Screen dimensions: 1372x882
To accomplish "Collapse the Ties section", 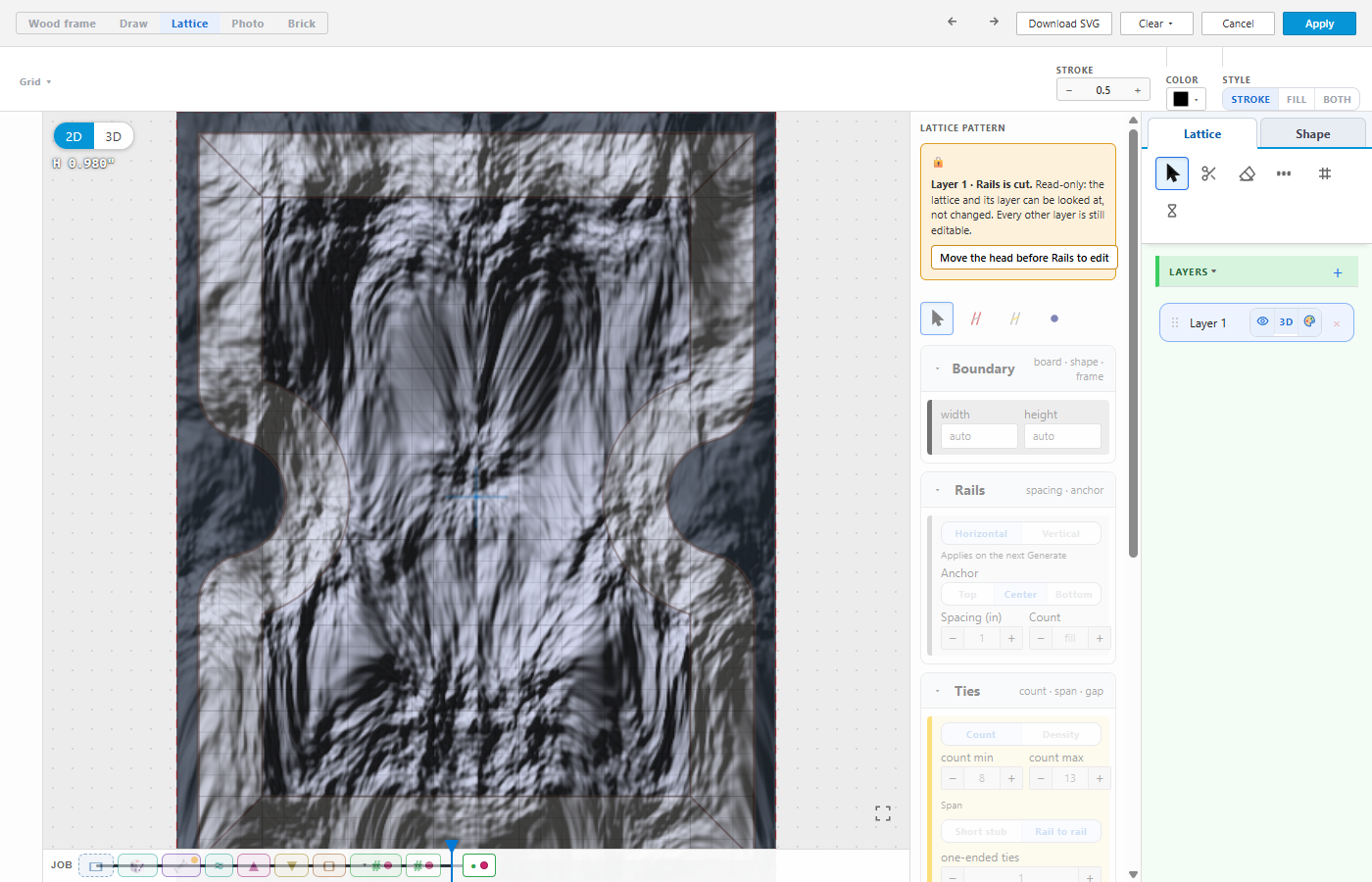I will click(938, 691).
